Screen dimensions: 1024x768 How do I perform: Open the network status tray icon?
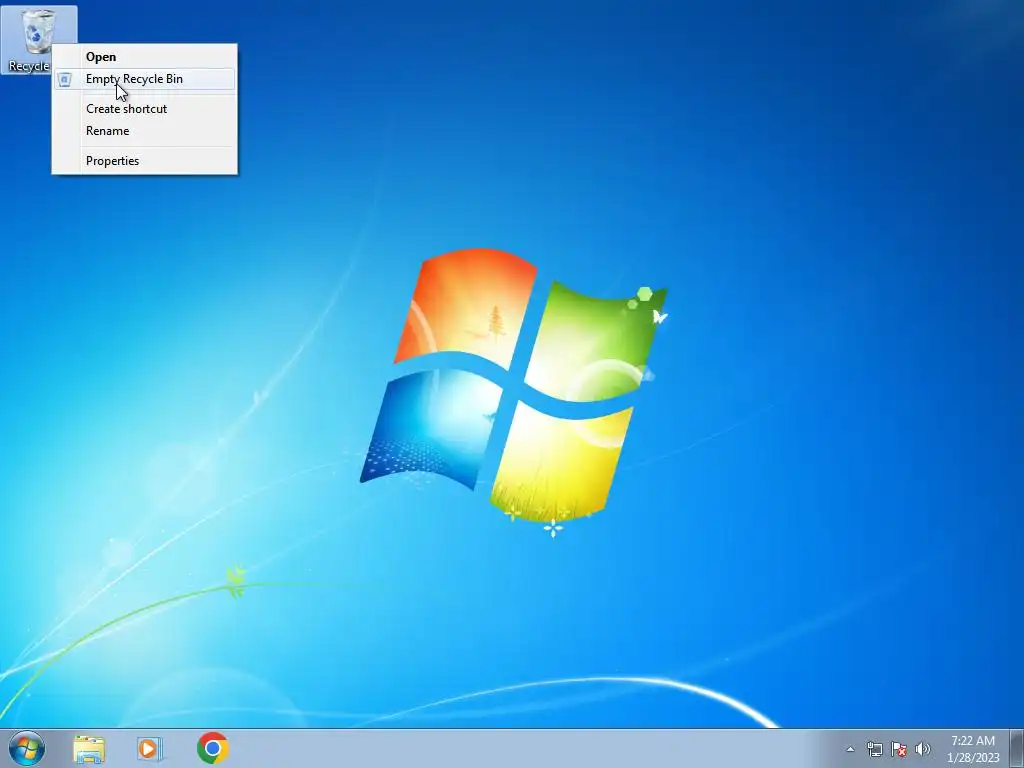(x=874, y=749)
